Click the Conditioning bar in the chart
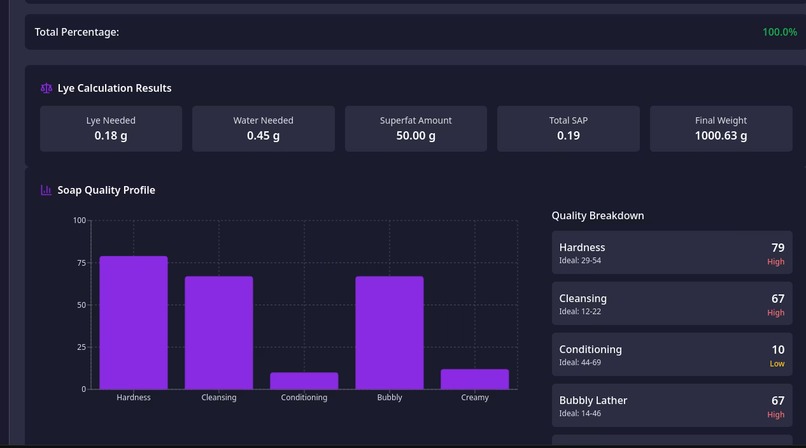The image size is (806, 448). click(x=304, y=381)
